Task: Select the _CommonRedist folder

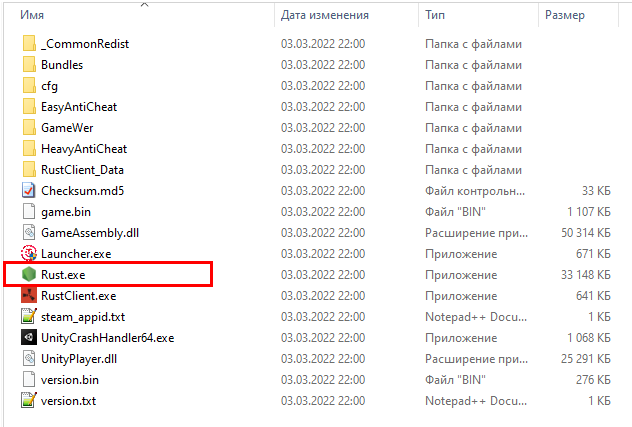Action: point(85,44)
